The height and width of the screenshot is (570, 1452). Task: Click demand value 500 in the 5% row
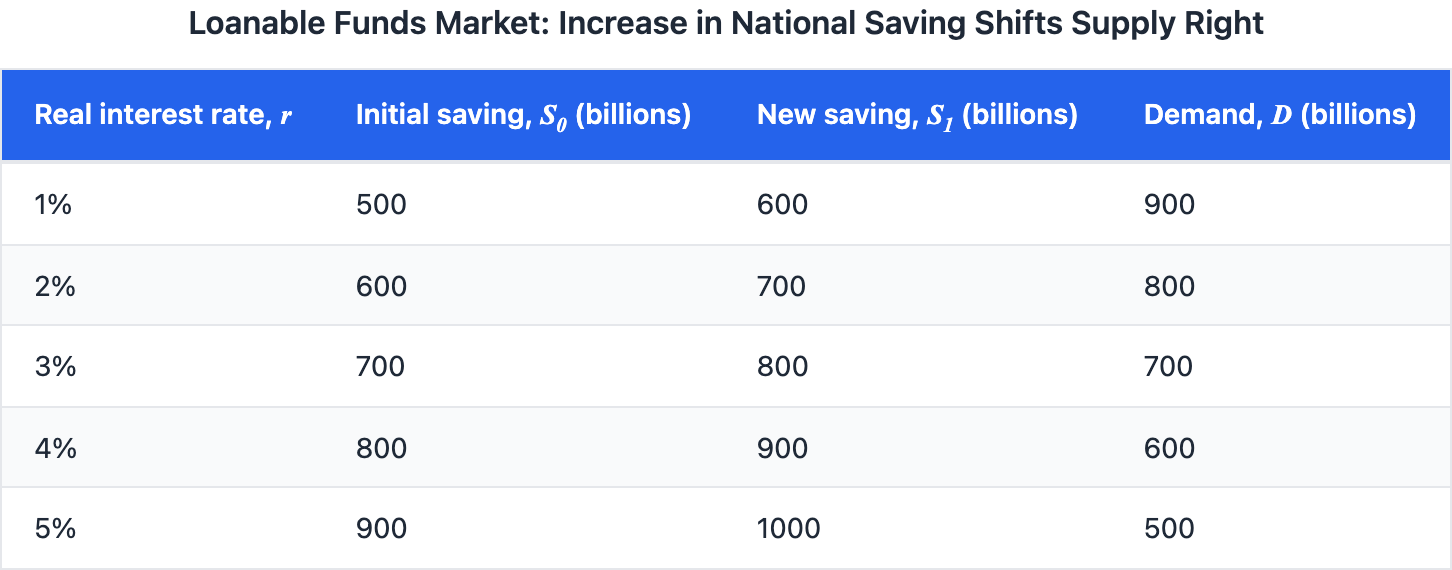[1169, 528]
